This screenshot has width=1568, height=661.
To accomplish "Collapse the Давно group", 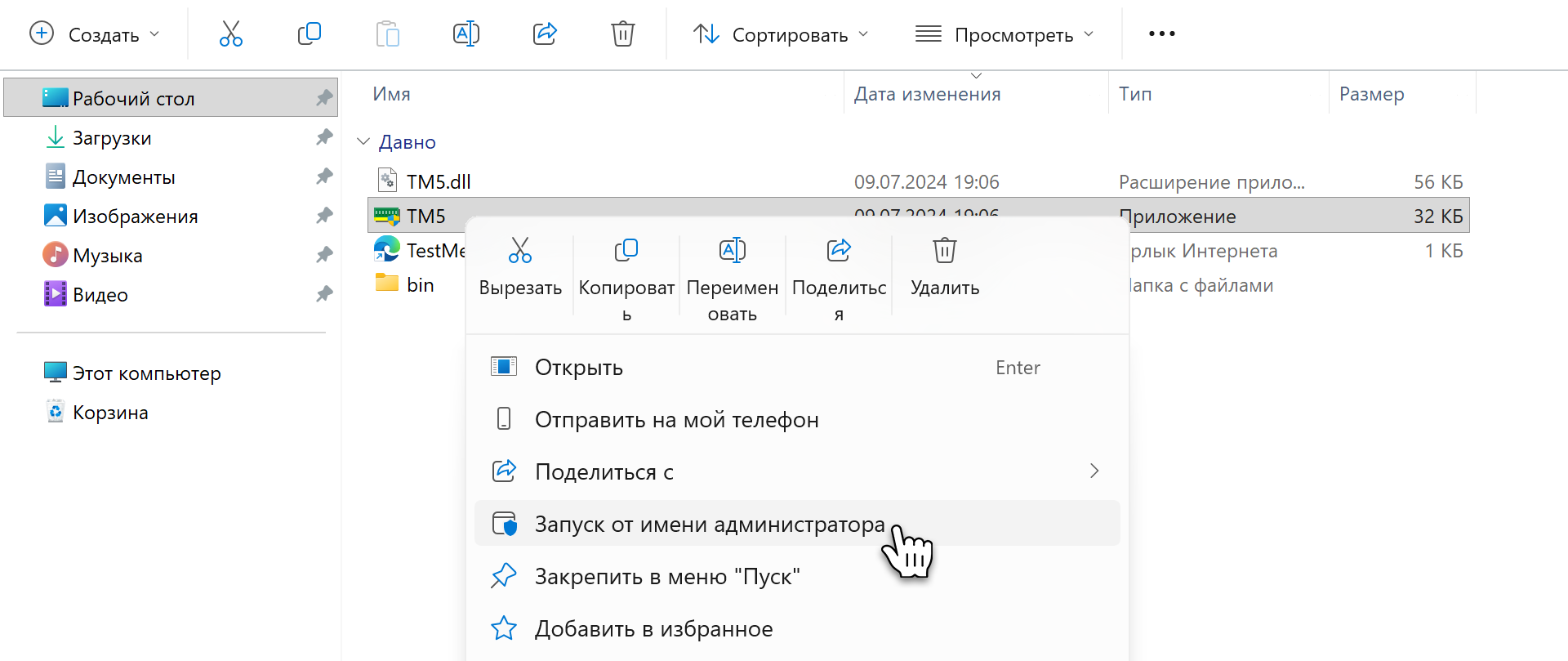I will tap(363, 142).
